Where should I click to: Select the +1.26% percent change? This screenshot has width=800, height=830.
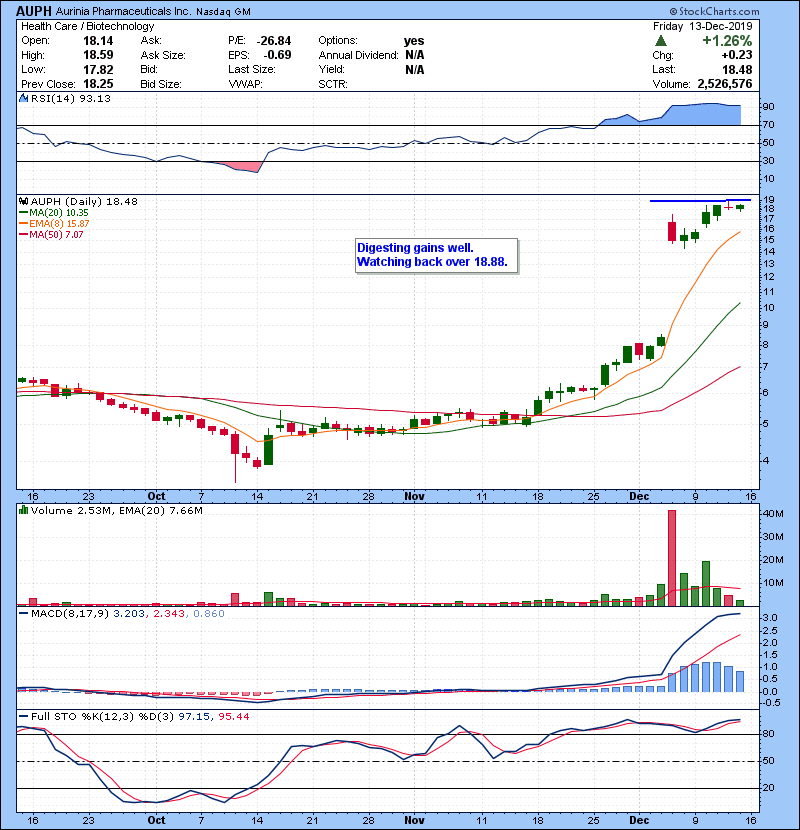(x=727, y=41)
